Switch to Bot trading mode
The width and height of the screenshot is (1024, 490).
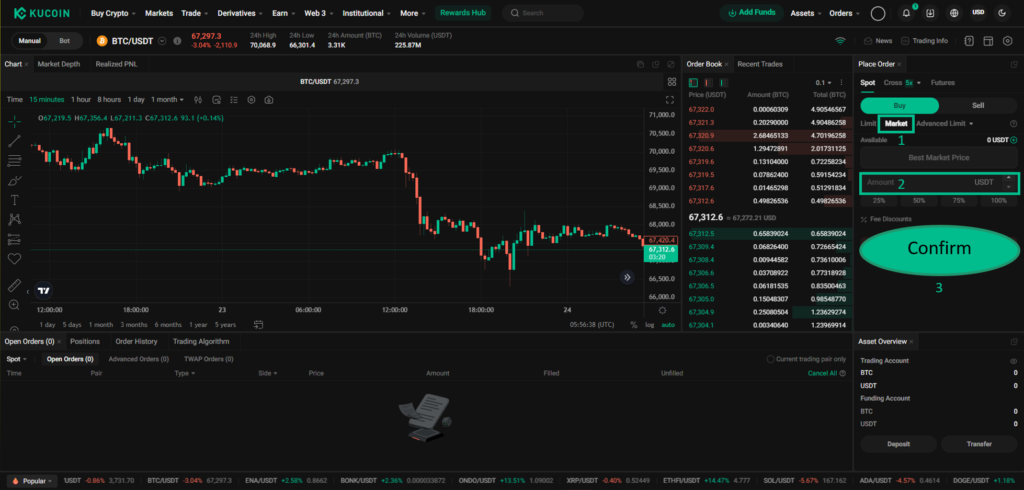65,41
